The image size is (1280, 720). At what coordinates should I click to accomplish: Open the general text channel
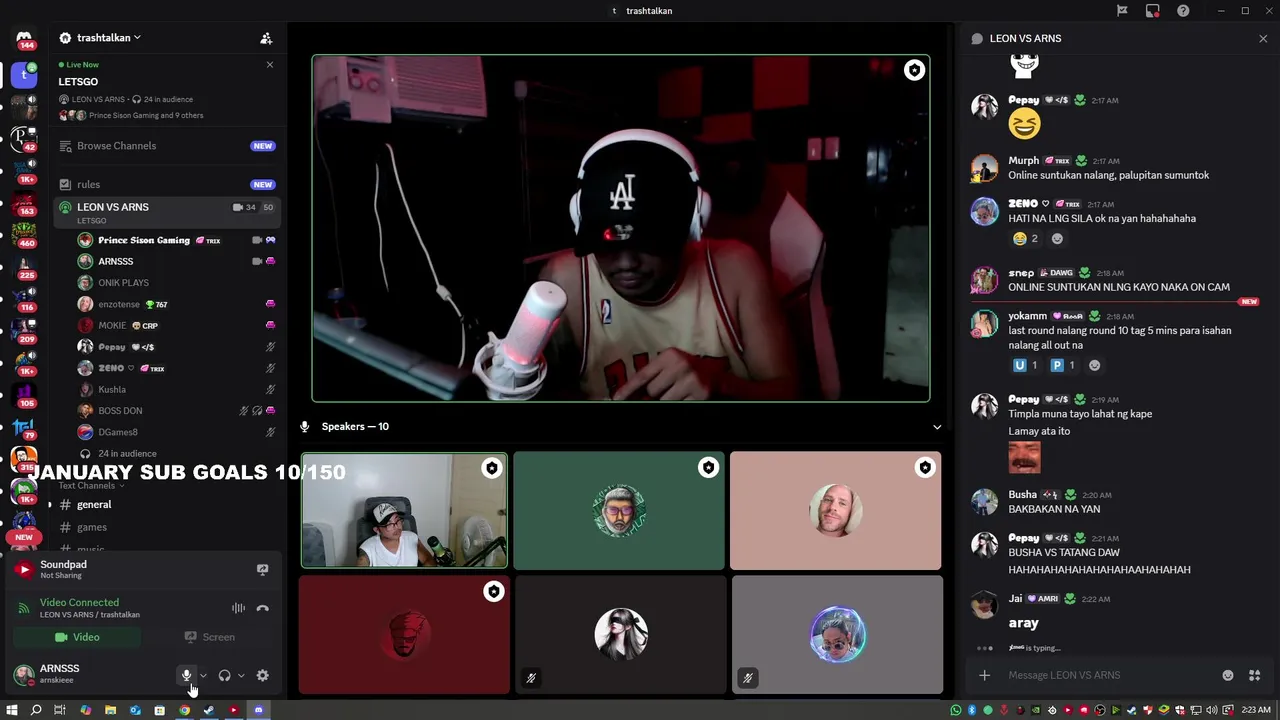(165, 505)
